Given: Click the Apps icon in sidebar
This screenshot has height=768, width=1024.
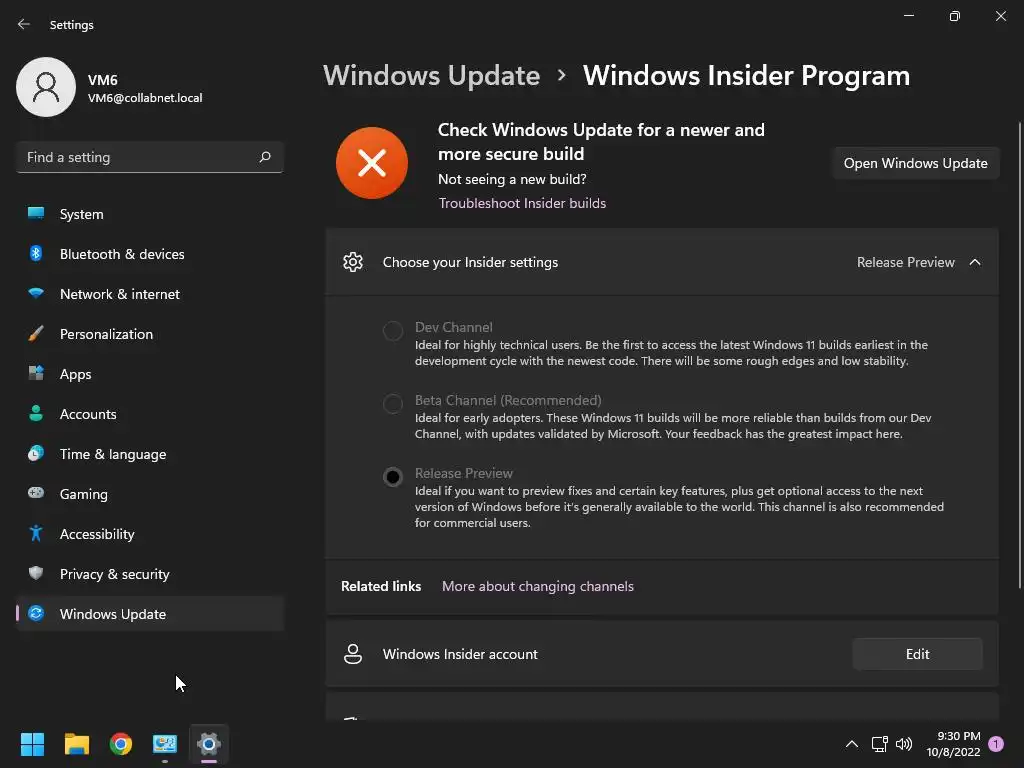Looking at the screenshot, I should click(x=36, y=374).
